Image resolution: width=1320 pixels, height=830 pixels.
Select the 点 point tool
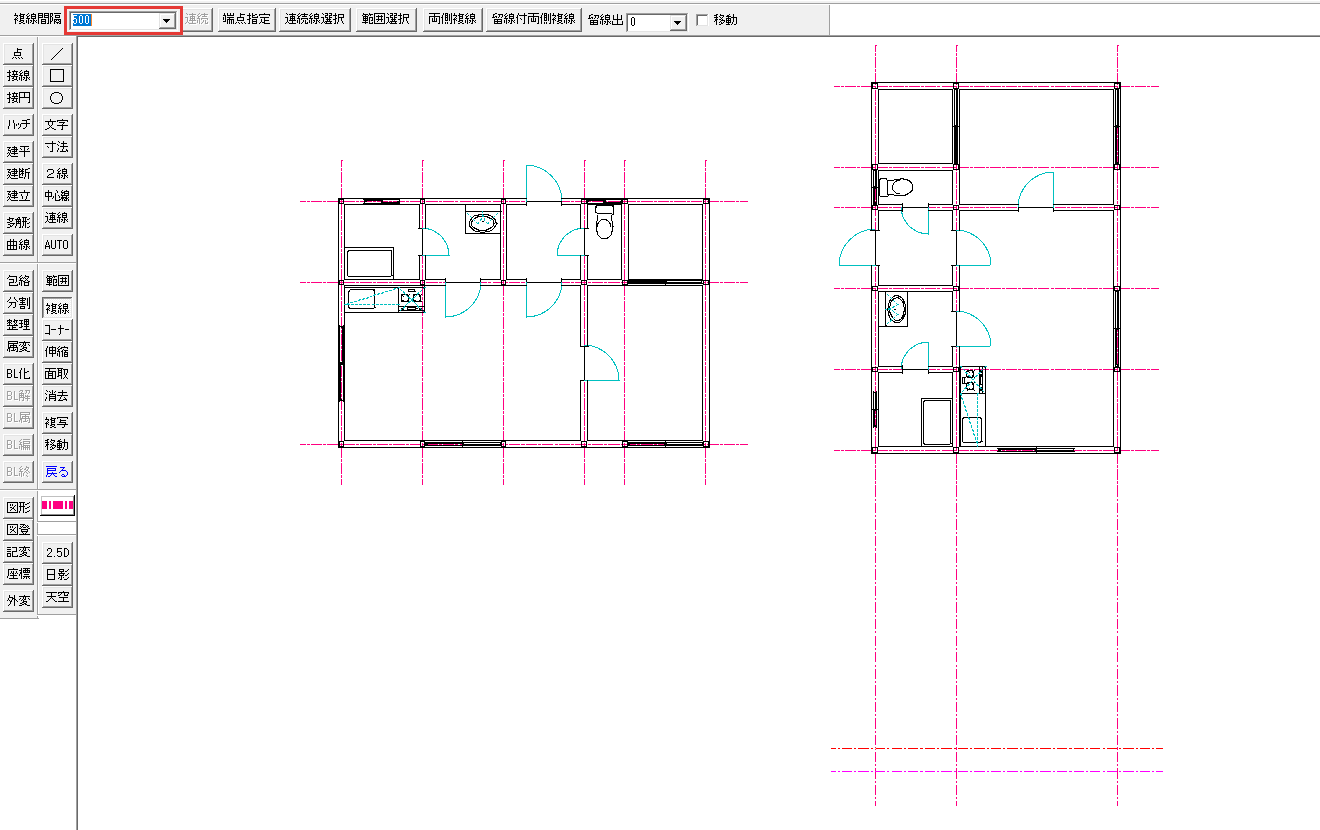tap(18, 54)
